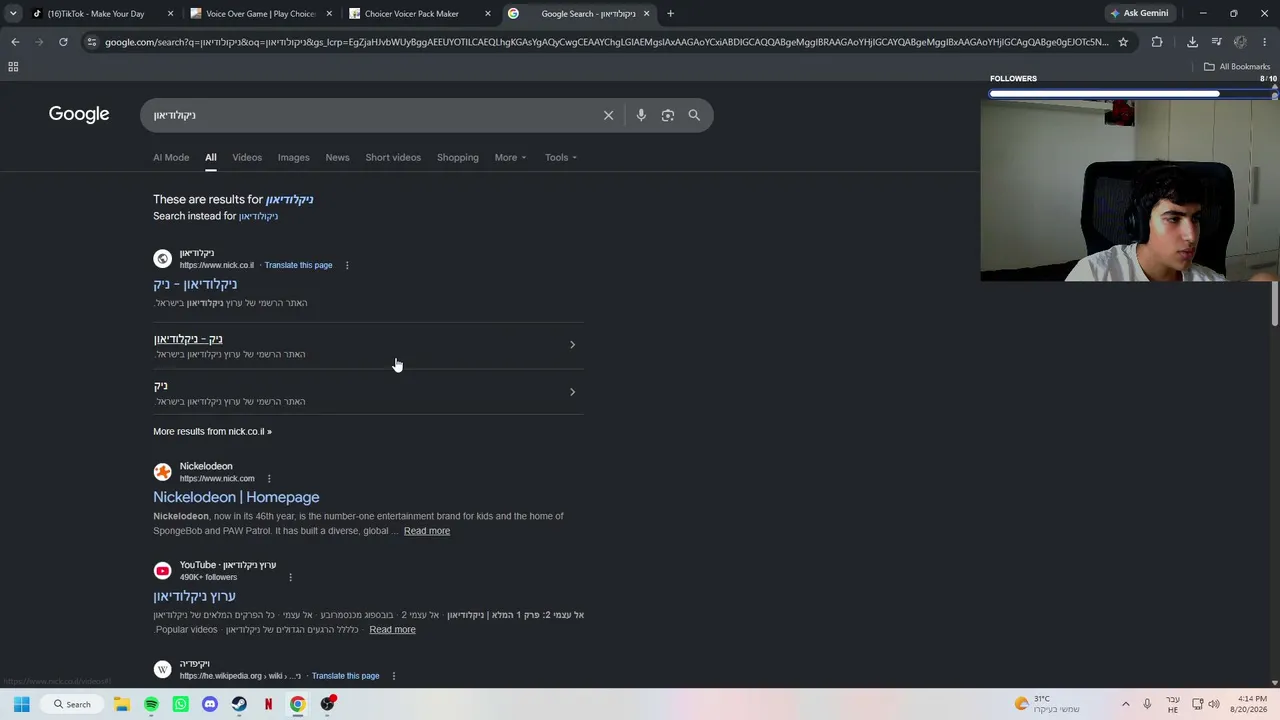This screenshot has width=1280, height=720.
Task: Click the Ask Gemini button
Action: pos(1139,13)
